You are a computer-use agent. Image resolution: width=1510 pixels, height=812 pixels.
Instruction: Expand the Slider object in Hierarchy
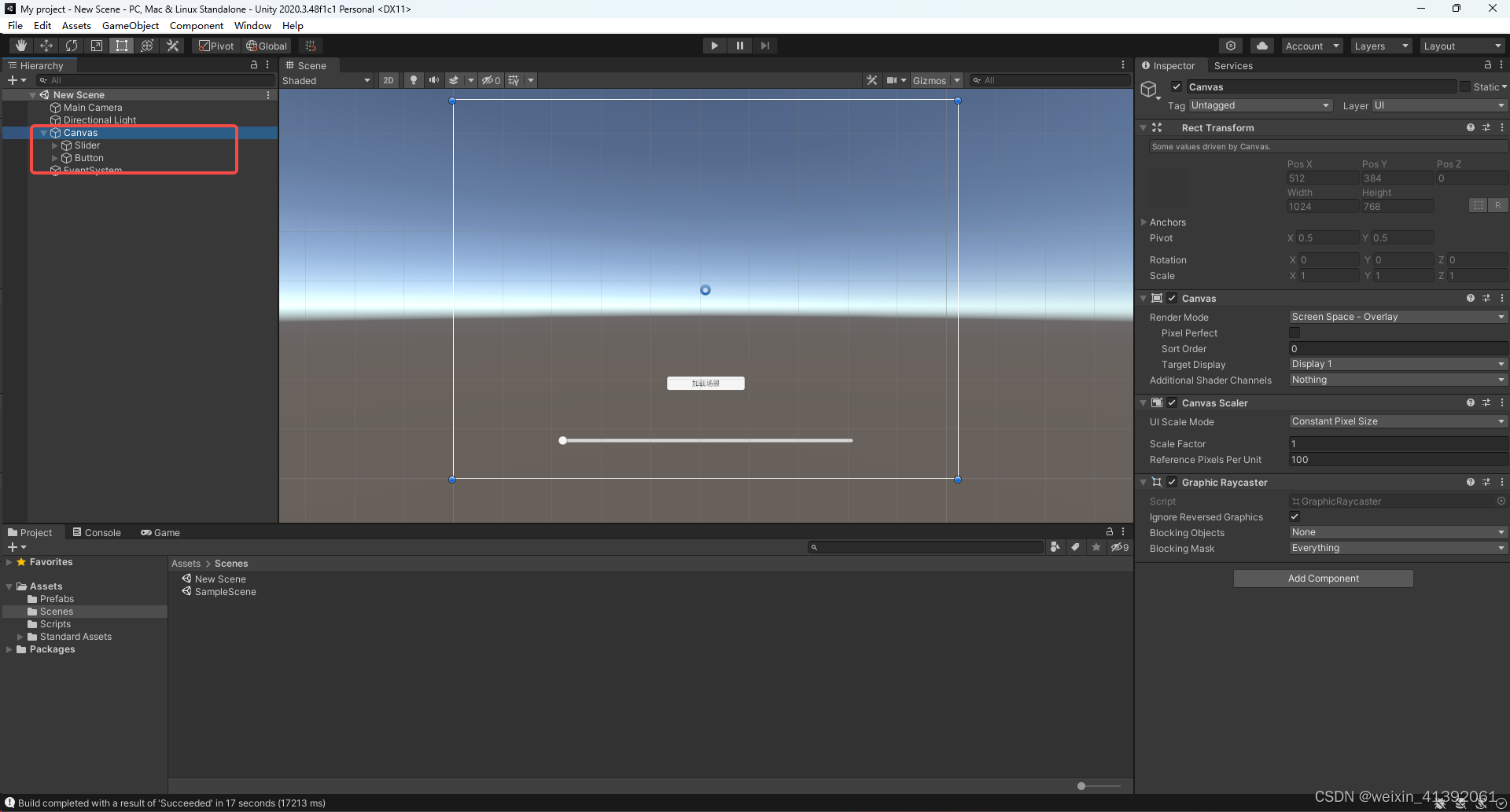click(x=54, y=145)
